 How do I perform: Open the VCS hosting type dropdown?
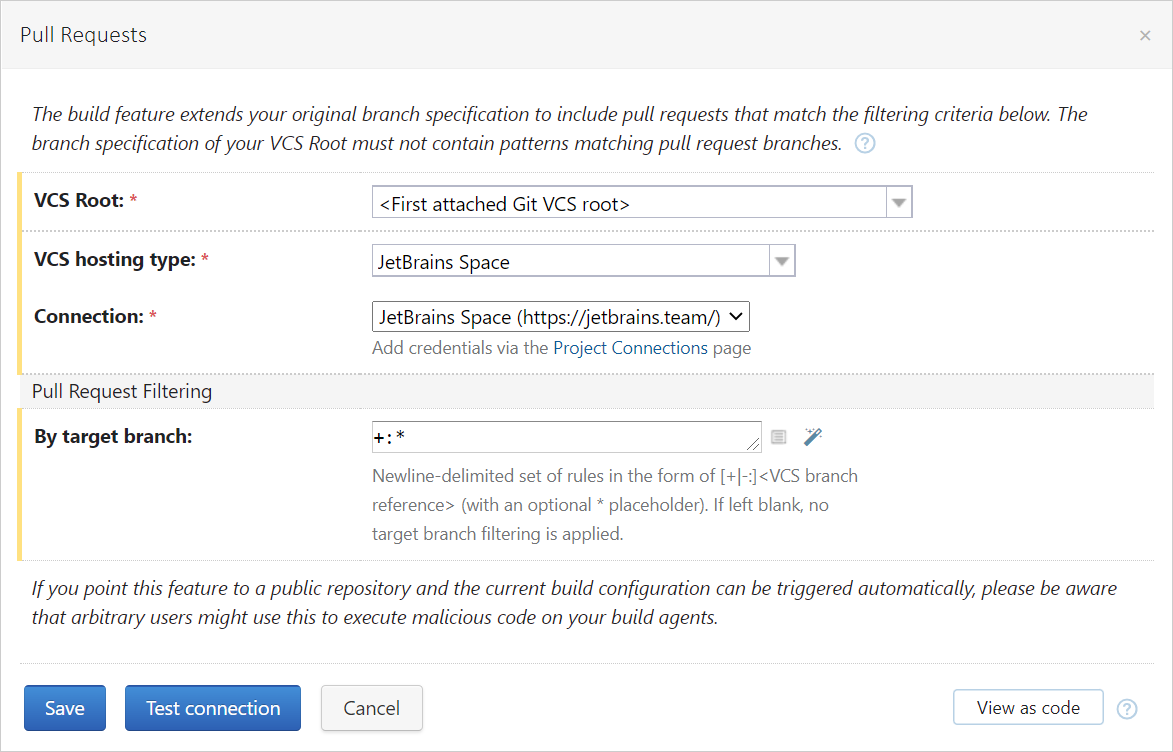(781, 259)
